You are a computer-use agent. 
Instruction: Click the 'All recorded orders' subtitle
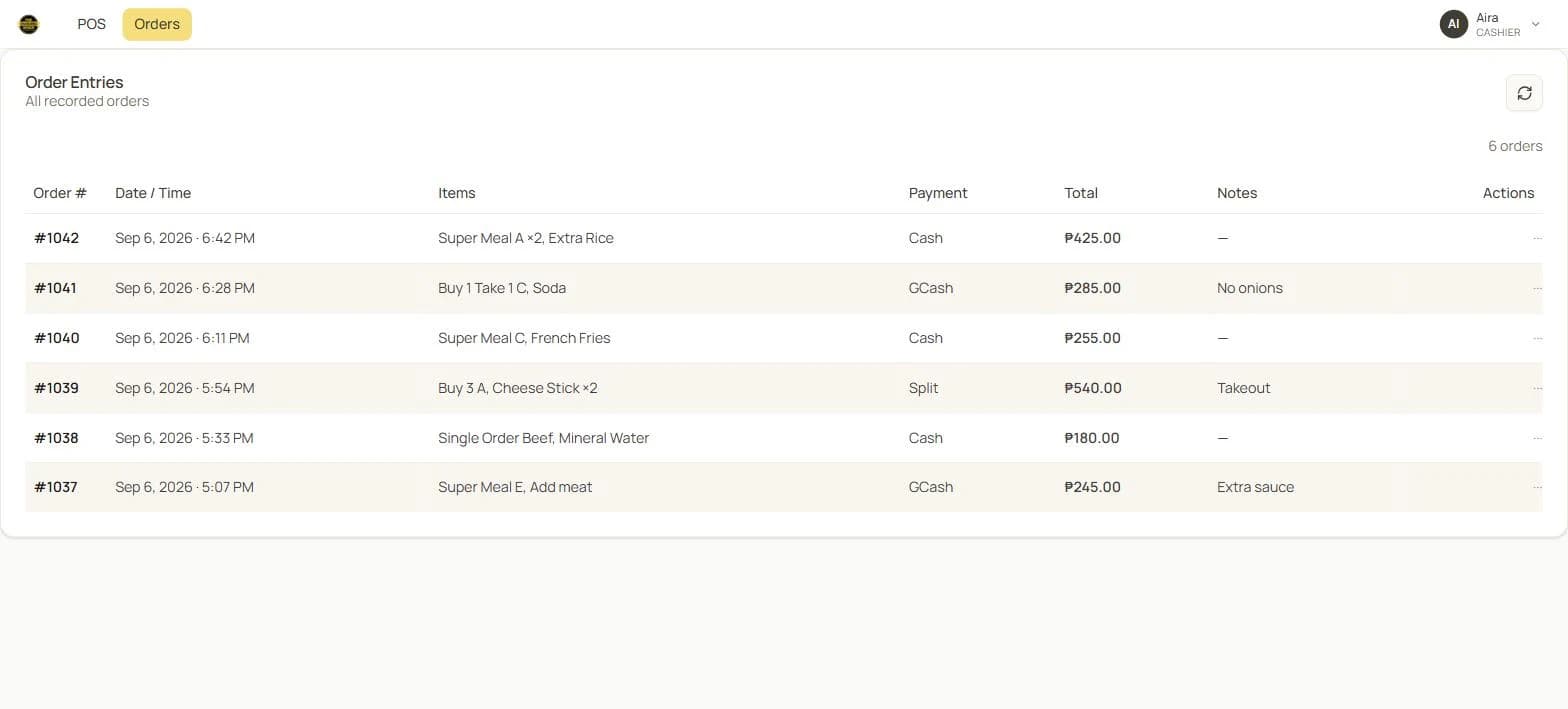click(x=87, y=101)
